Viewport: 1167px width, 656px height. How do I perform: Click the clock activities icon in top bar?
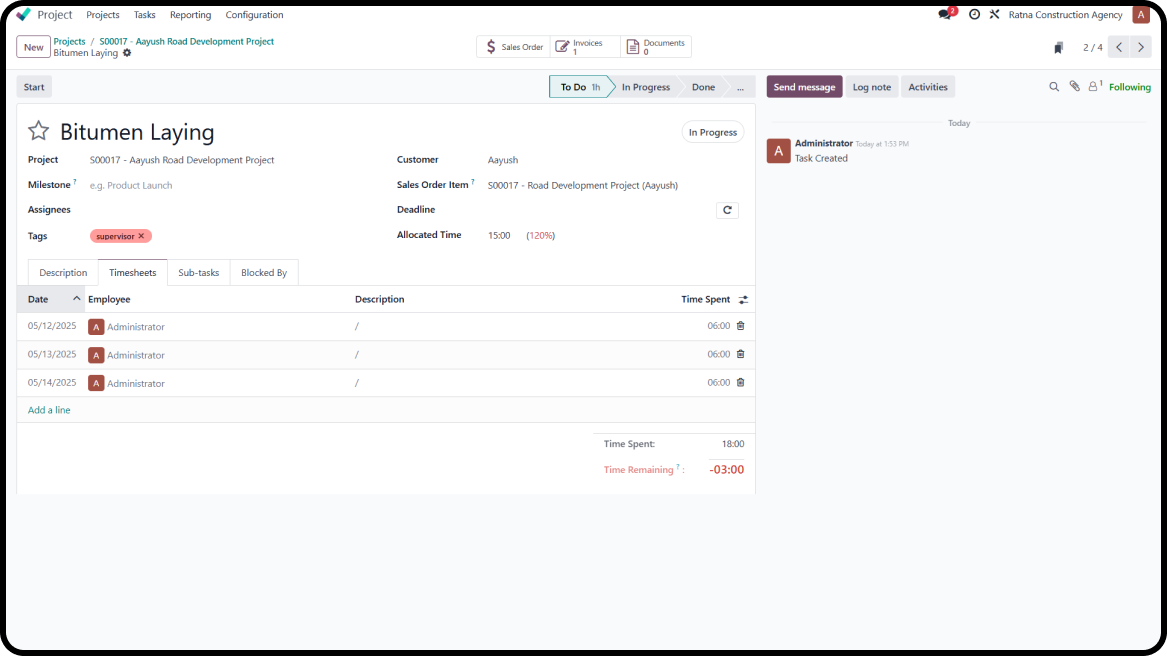(x=974, y=15)
